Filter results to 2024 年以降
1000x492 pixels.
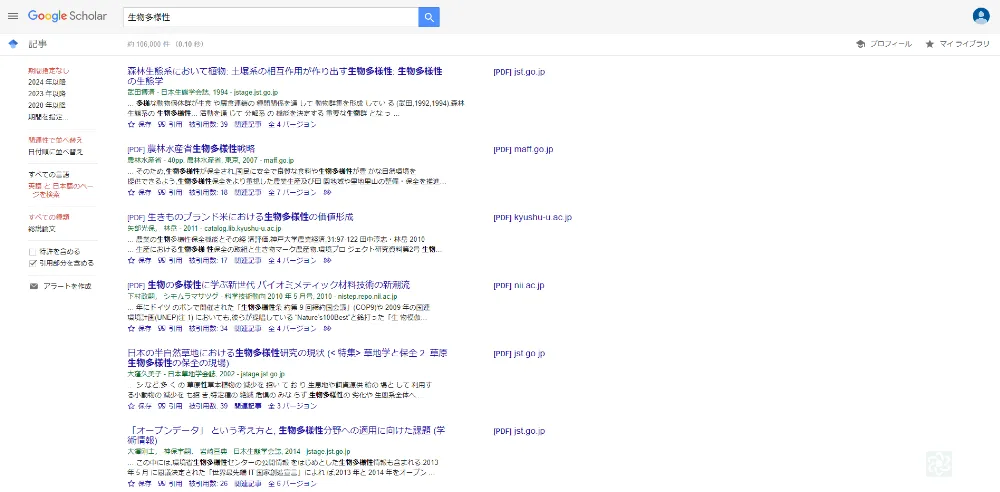(47, 82)
